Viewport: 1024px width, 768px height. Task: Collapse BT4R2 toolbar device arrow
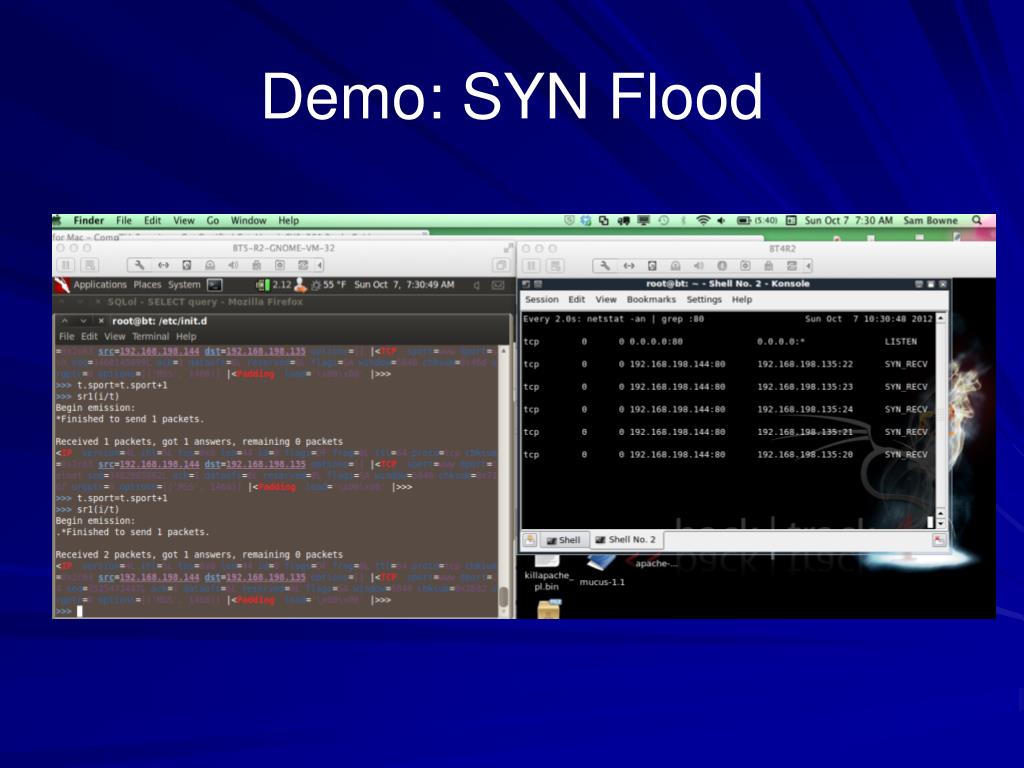coord(809,266)
